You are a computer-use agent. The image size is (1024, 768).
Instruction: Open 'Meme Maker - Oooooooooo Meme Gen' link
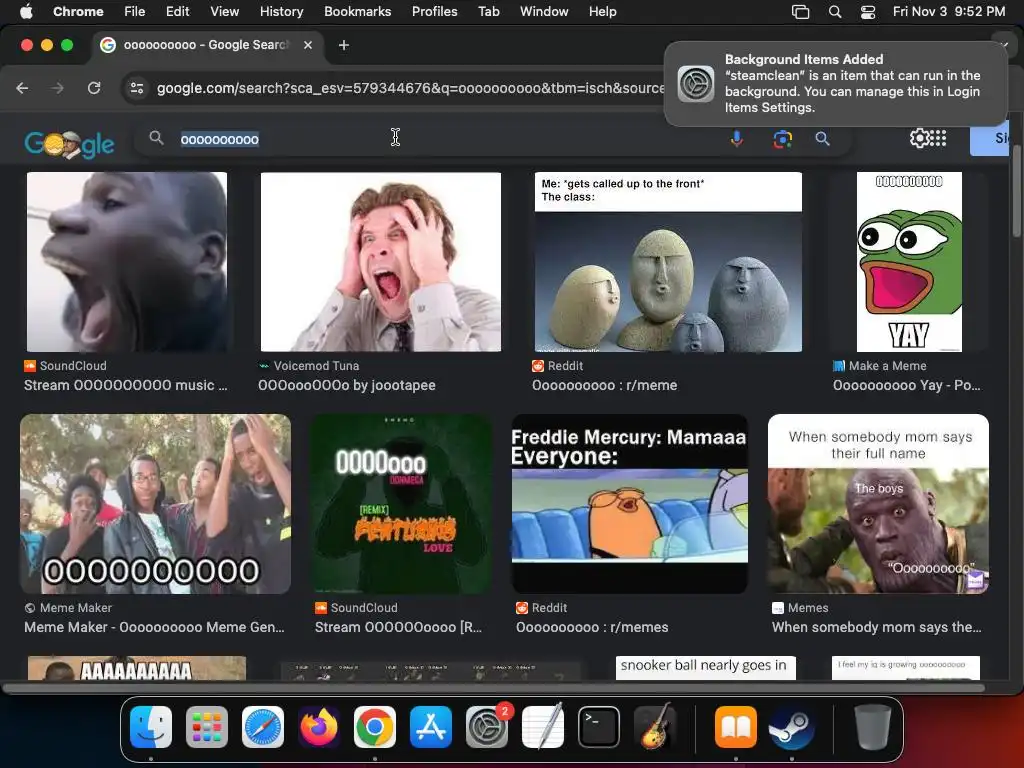coord(154,627)
